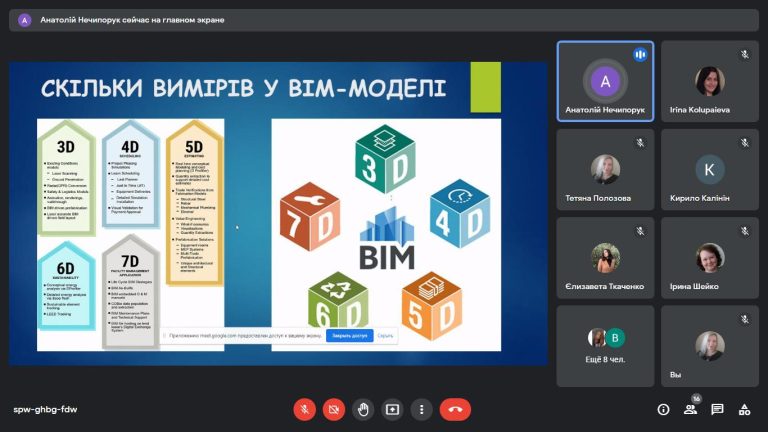Click the 5D card in the slide list
Screen dimensions: 768x432
(194, 203)
